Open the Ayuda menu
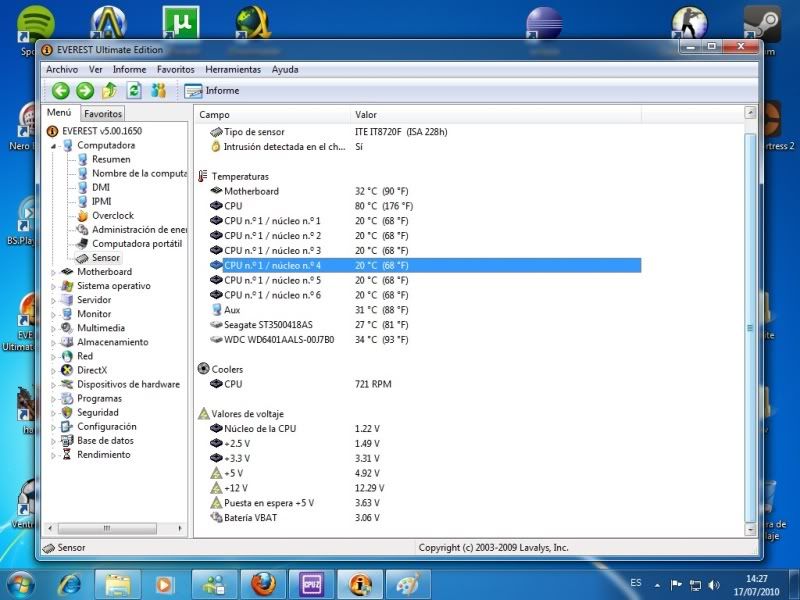800x600 pixels. [285, 69]
